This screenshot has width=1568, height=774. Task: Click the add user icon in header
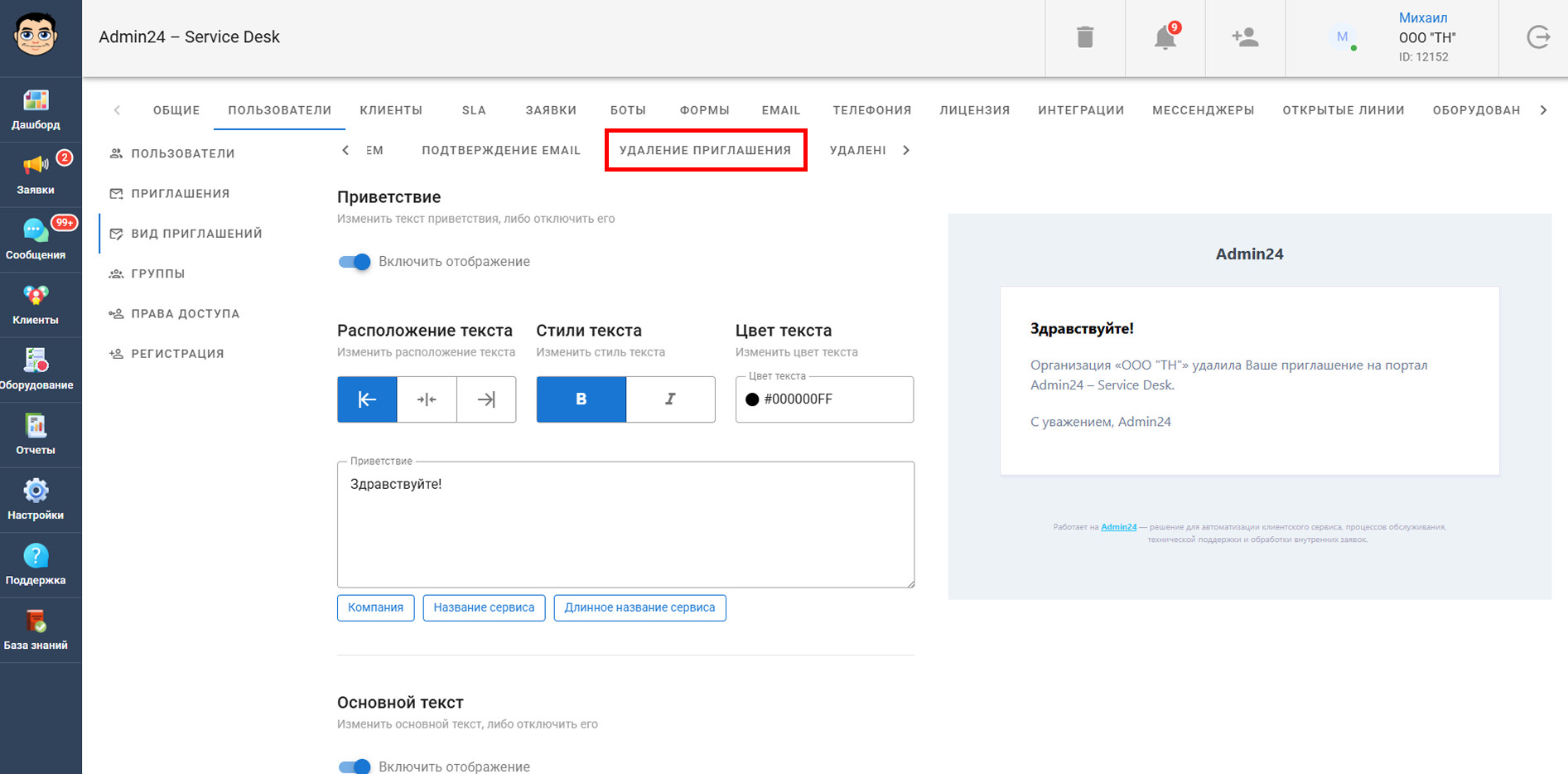pos(1244,37)
